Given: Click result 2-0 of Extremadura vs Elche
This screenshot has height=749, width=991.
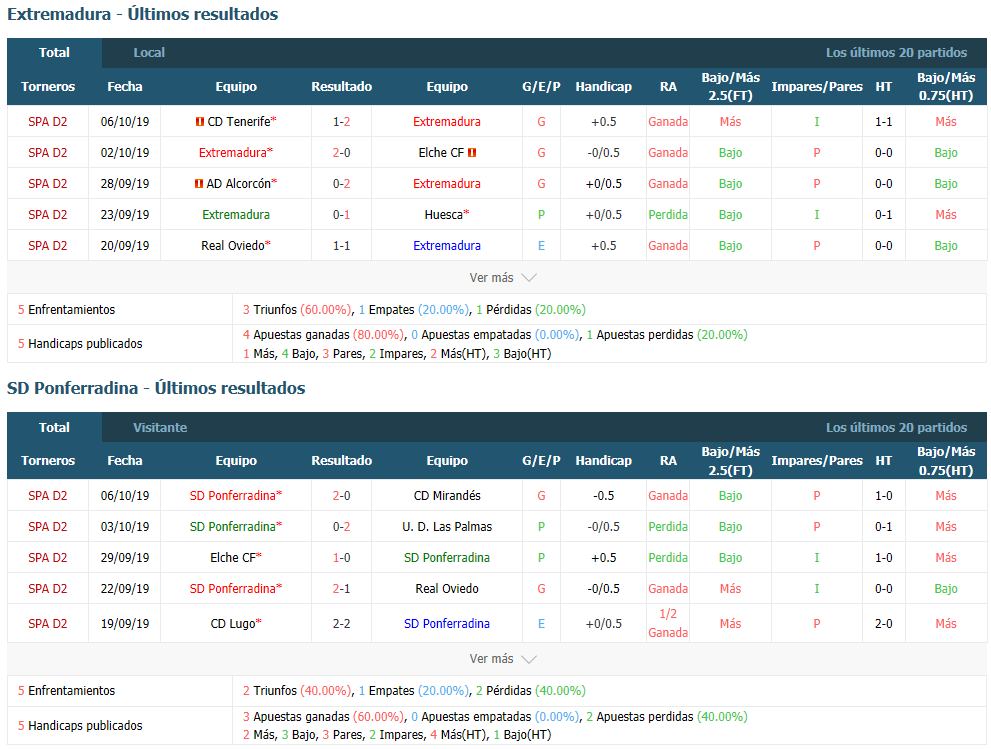Looking at the screenshot, I should point(341,153).
